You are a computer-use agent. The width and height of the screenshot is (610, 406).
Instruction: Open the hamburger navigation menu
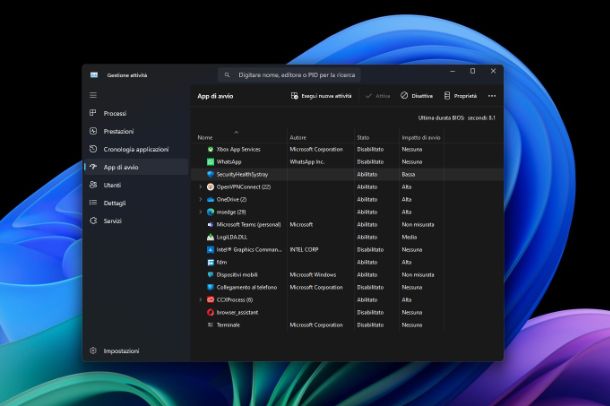click(93, 95)
